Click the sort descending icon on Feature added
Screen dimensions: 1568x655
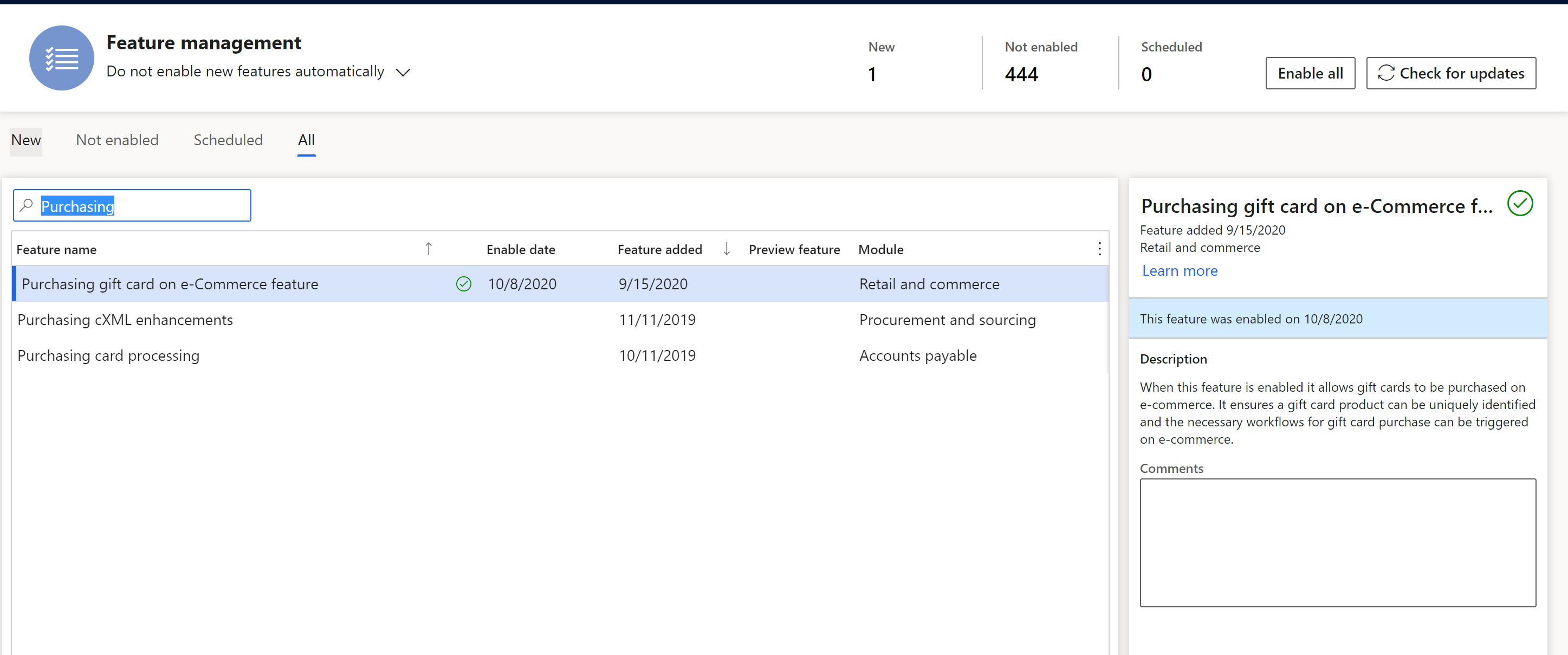point(726,249)
